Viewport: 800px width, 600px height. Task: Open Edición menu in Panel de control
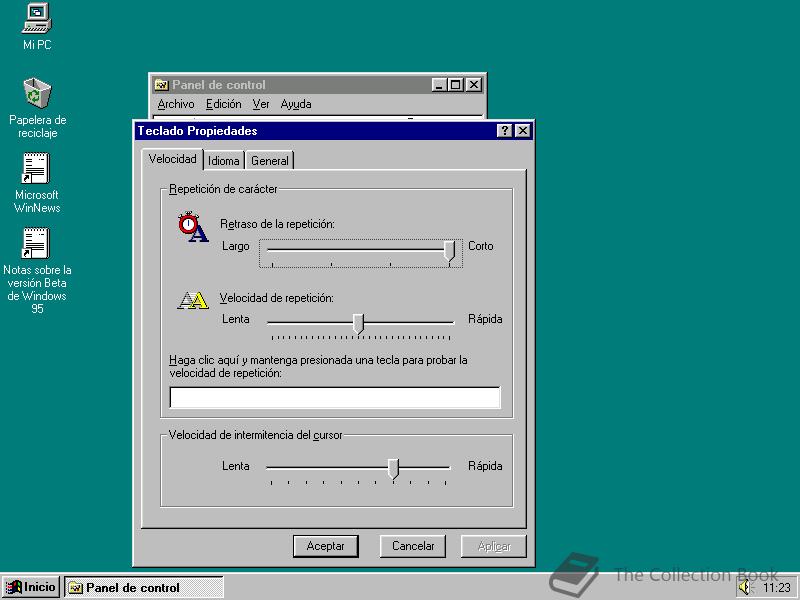(x=223, y=104)
